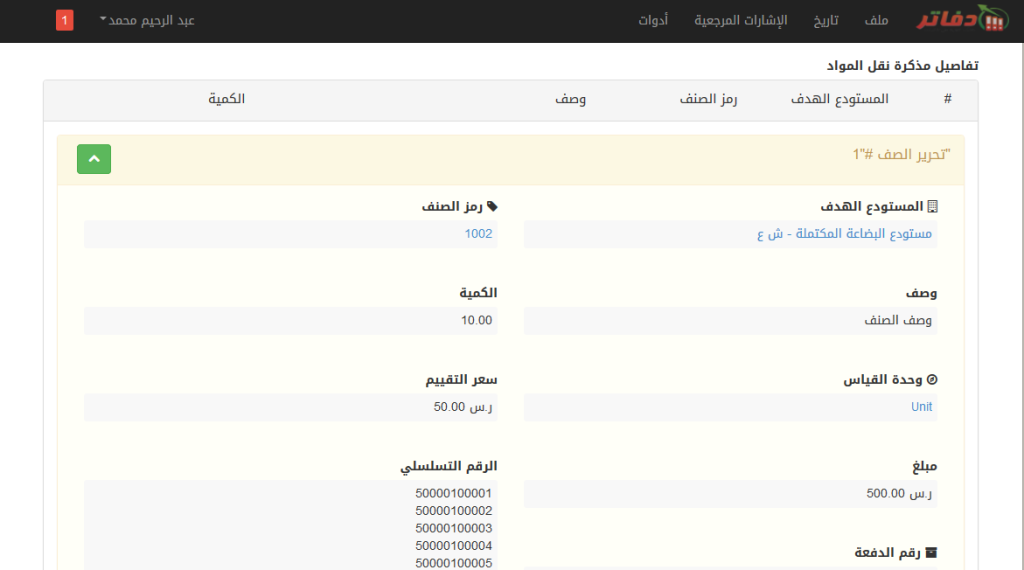Select serial number 50000100003
The image size is (1024, 570).
(453, 528)
